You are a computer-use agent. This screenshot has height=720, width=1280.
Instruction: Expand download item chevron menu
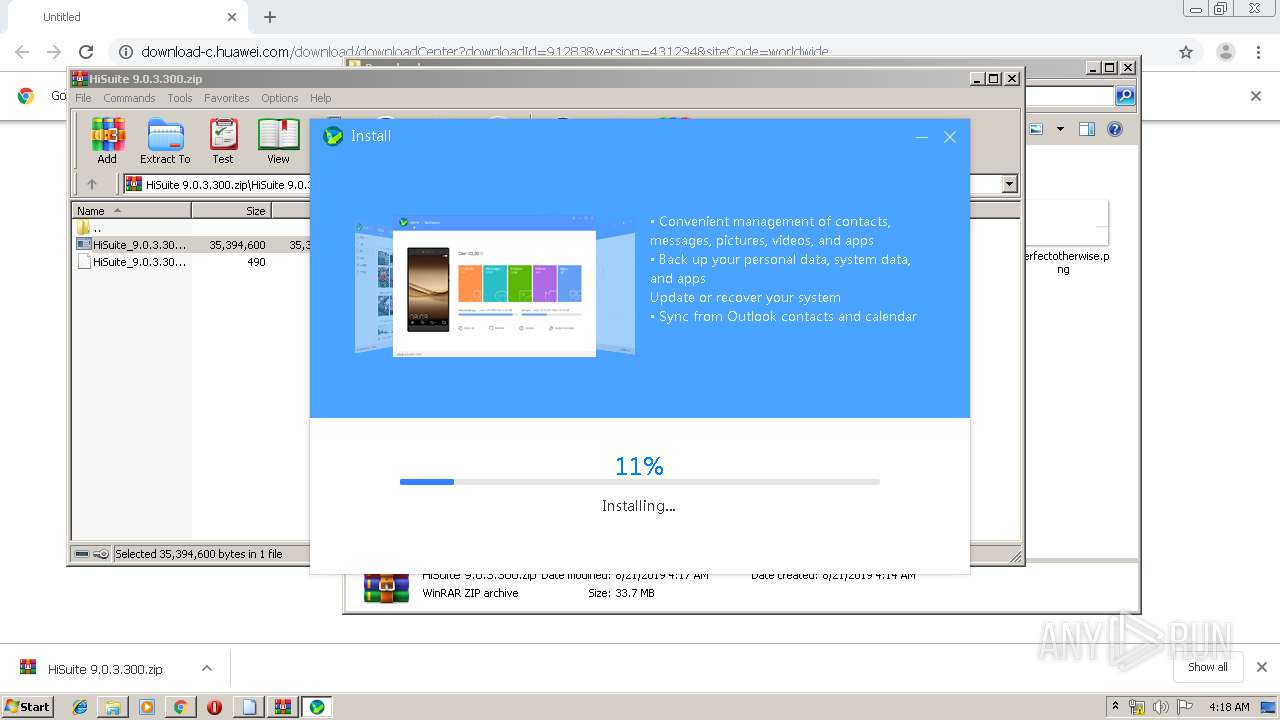(x=206, y=668)
